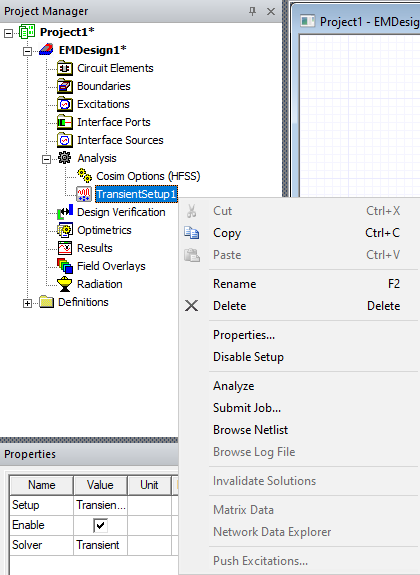Click the Boundaries folder icon
The width and height of the screenshot is (420, 575).
point(65,86)
